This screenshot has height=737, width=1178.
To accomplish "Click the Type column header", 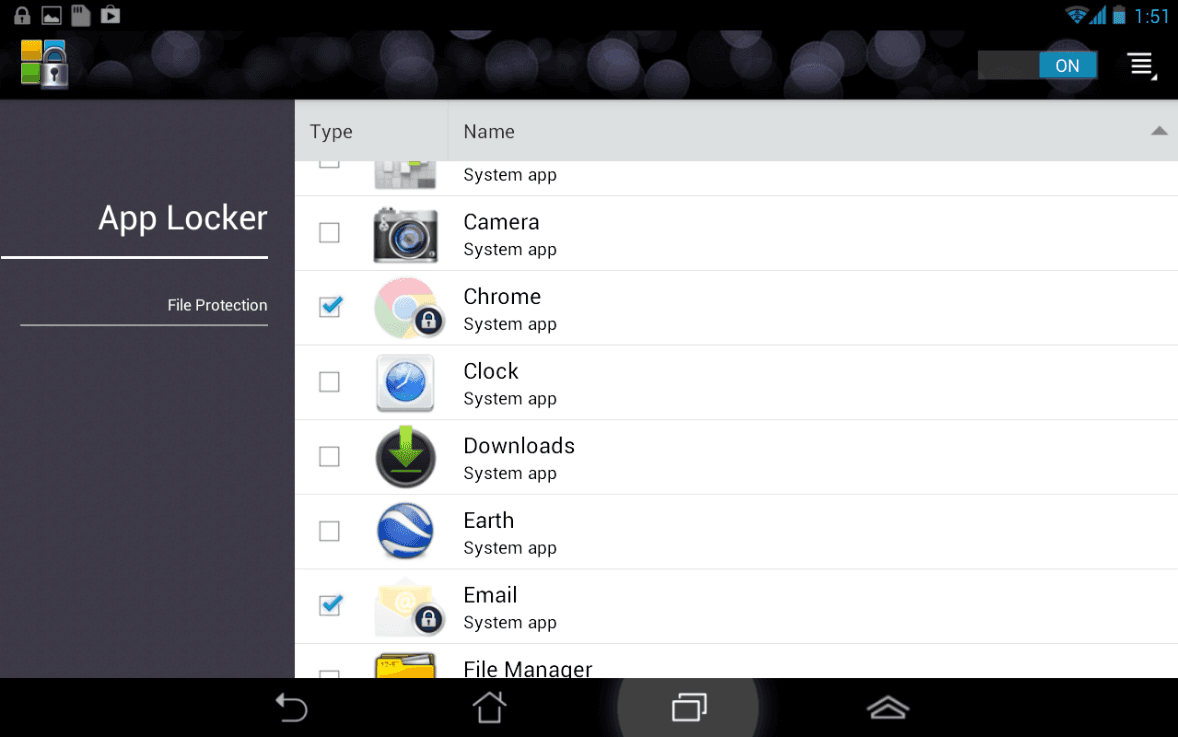I will click(x=331, y=131).
